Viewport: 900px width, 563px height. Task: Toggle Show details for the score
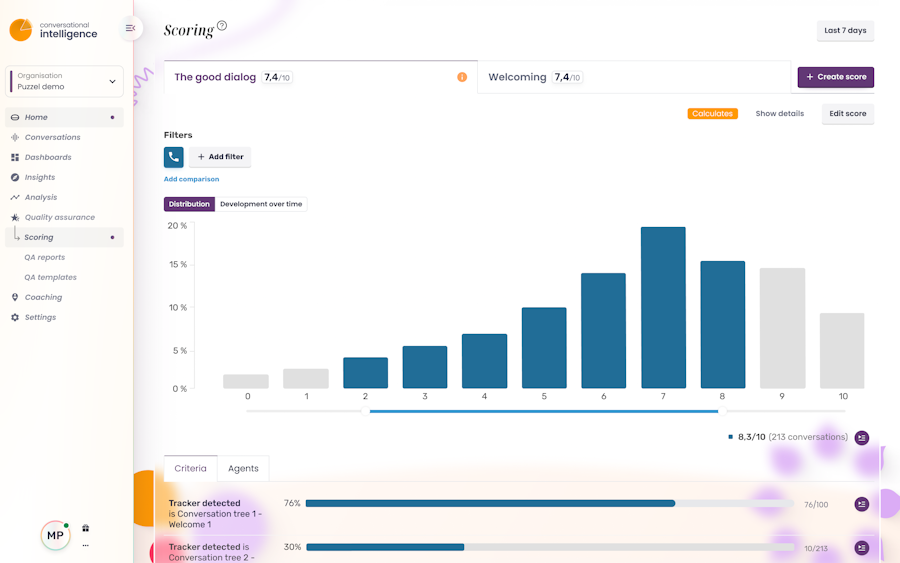coord(779,114)
